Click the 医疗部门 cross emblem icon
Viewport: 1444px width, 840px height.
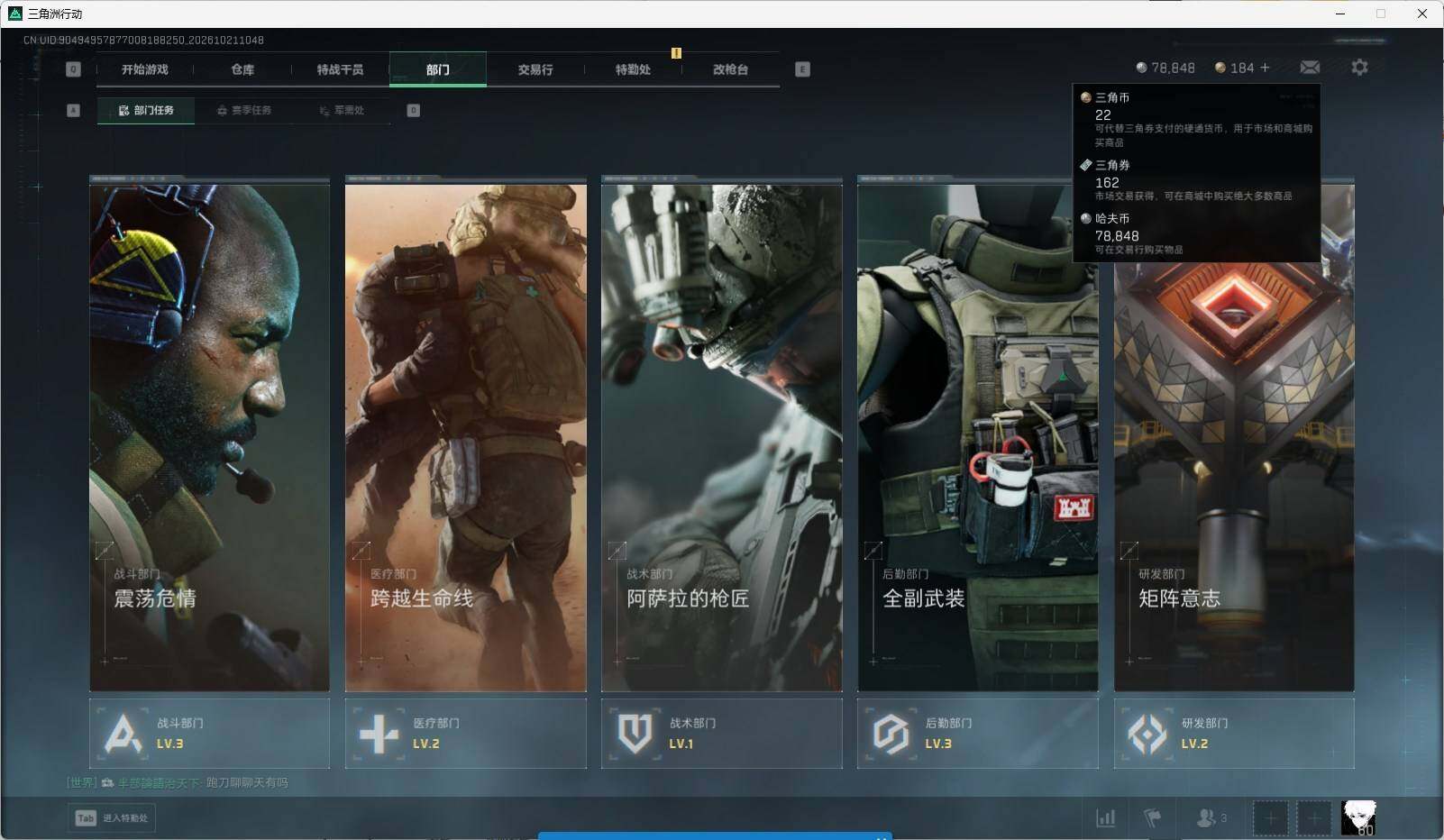pos(379,734)
